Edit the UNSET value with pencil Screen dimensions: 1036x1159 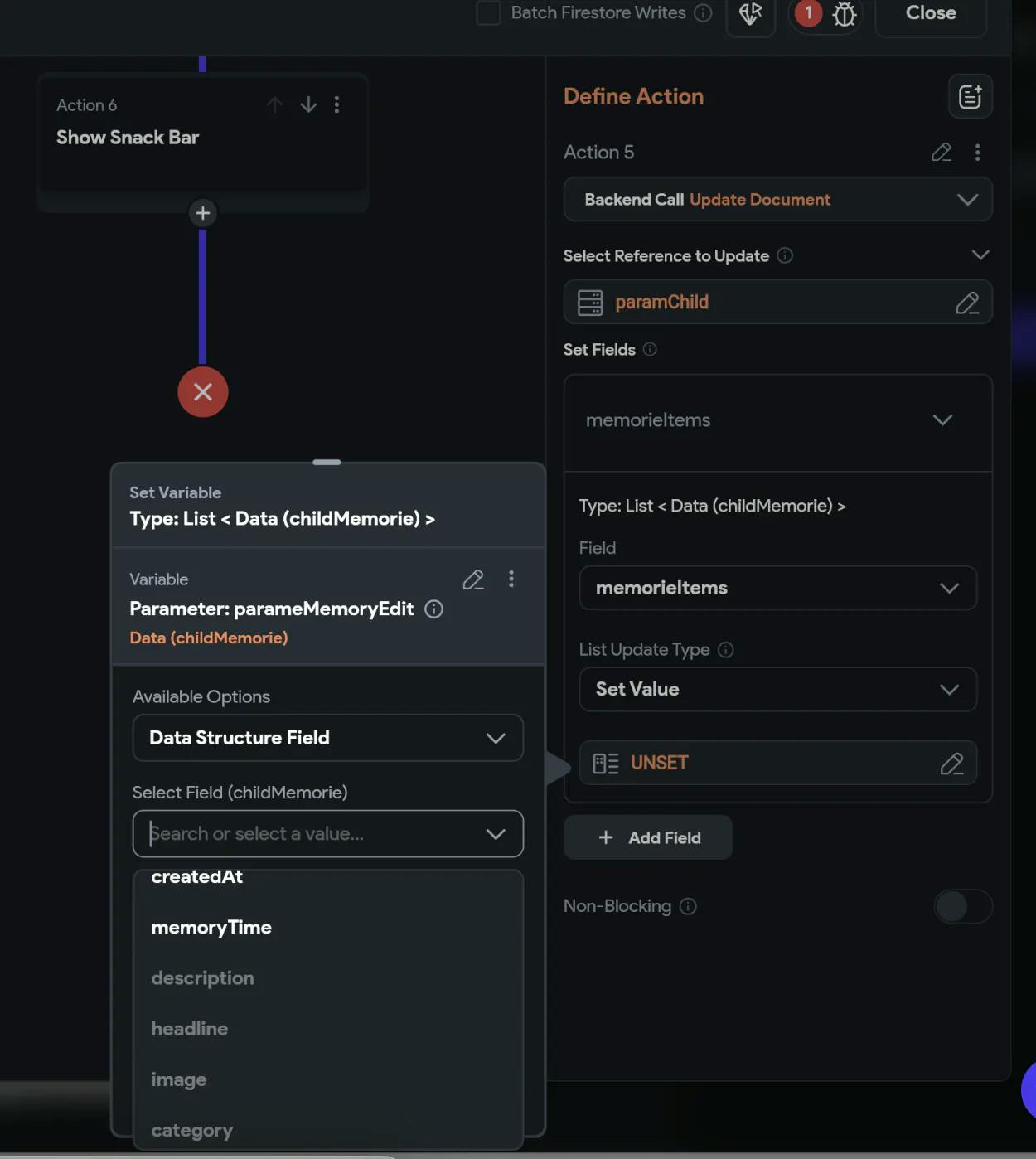[951, 764]
